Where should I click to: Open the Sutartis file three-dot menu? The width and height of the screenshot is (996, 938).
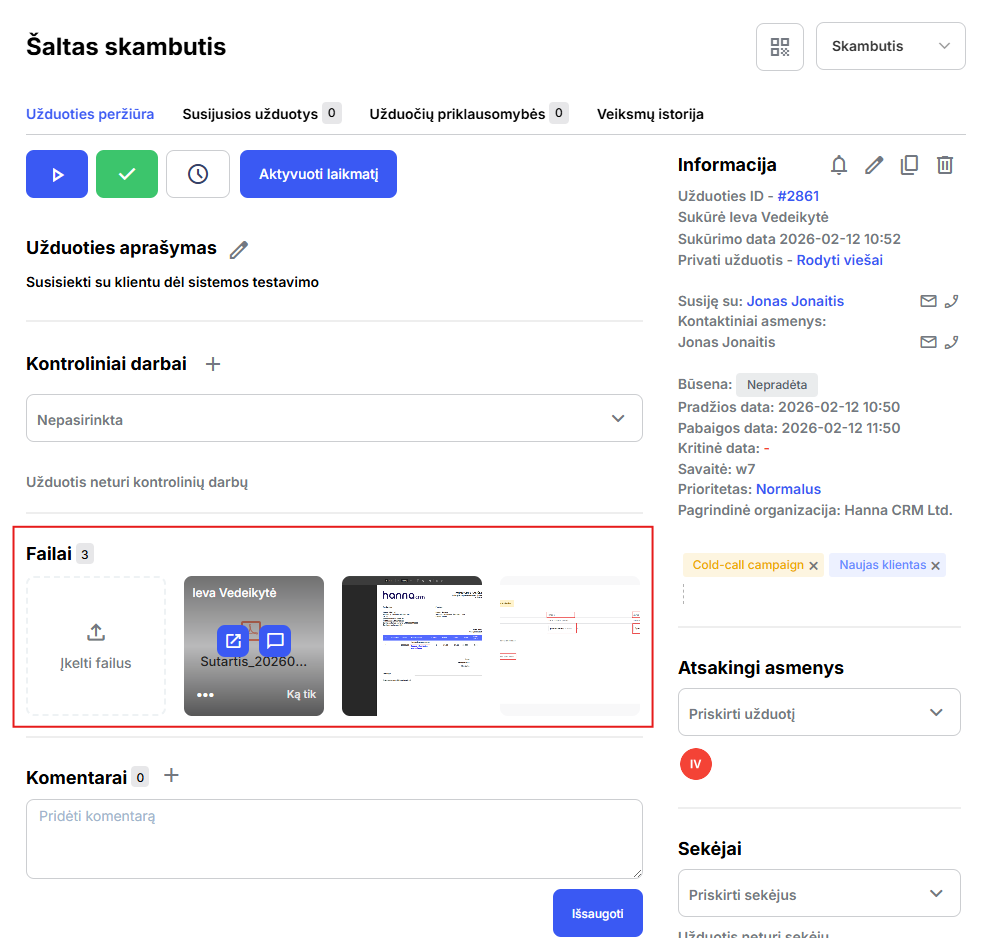tap(205, 695)
